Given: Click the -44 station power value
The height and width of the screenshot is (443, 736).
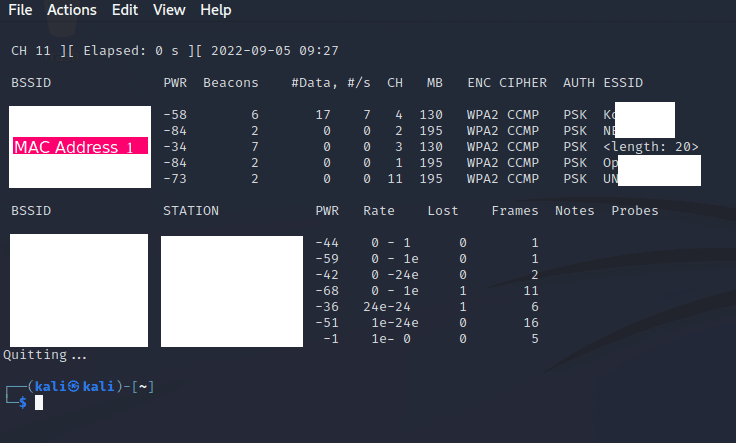Looking at the screenshot, I should 327,243.
